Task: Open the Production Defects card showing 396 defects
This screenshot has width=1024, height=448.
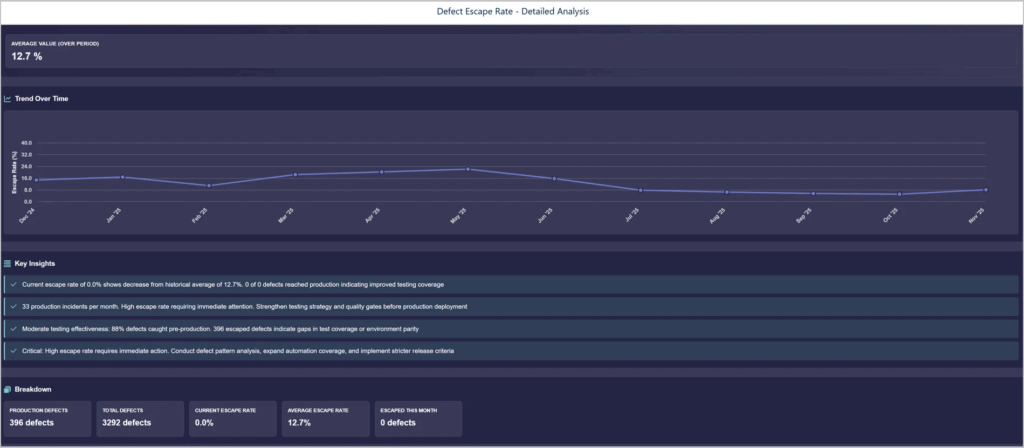Action: tap(48, 418)
